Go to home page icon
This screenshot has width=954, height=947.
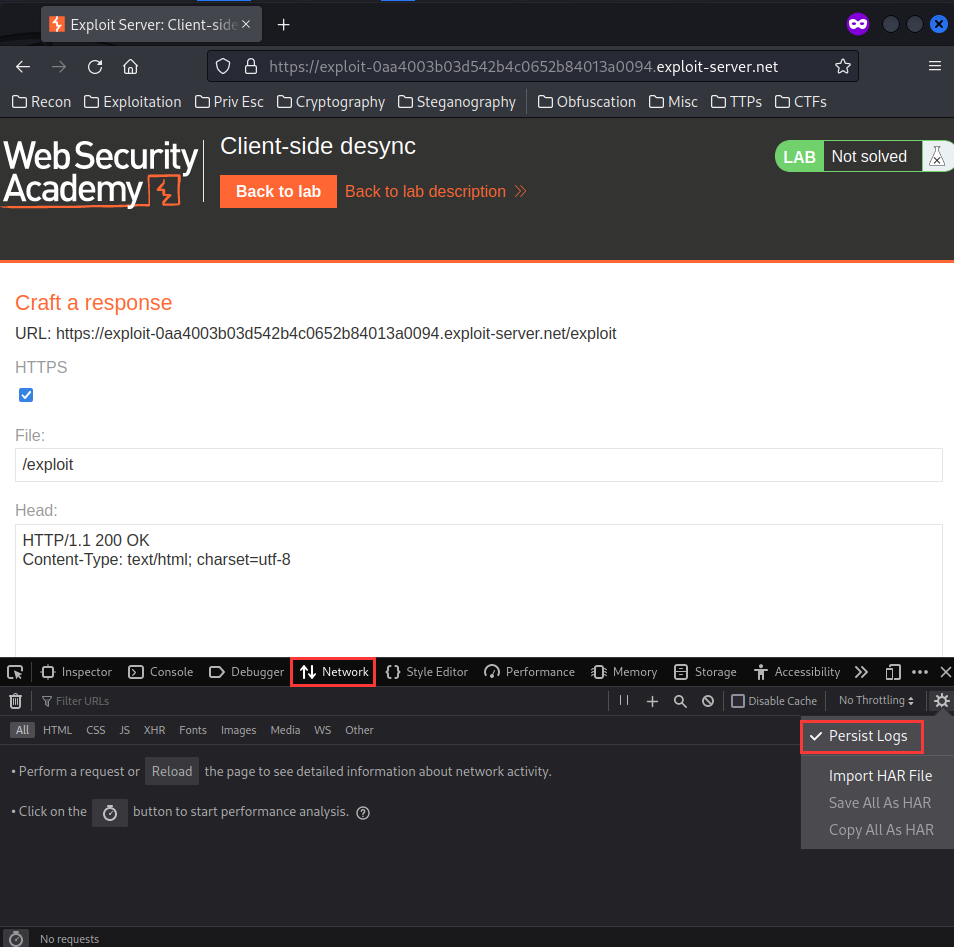pyautogui.click(x=130, y=66)
